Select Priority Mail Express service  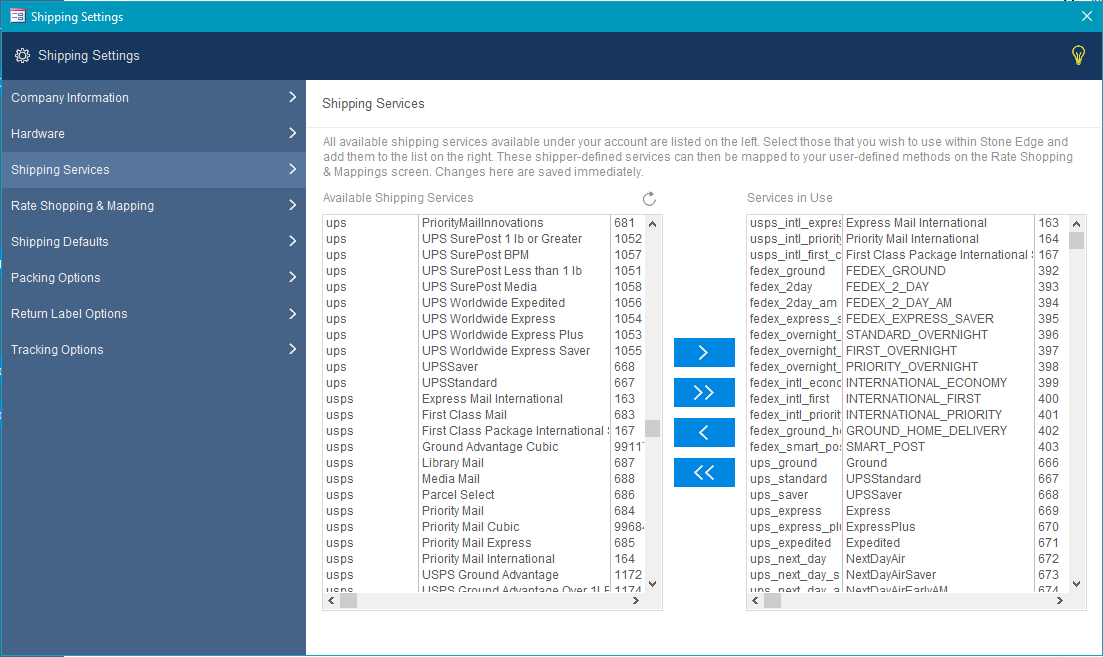483,543
